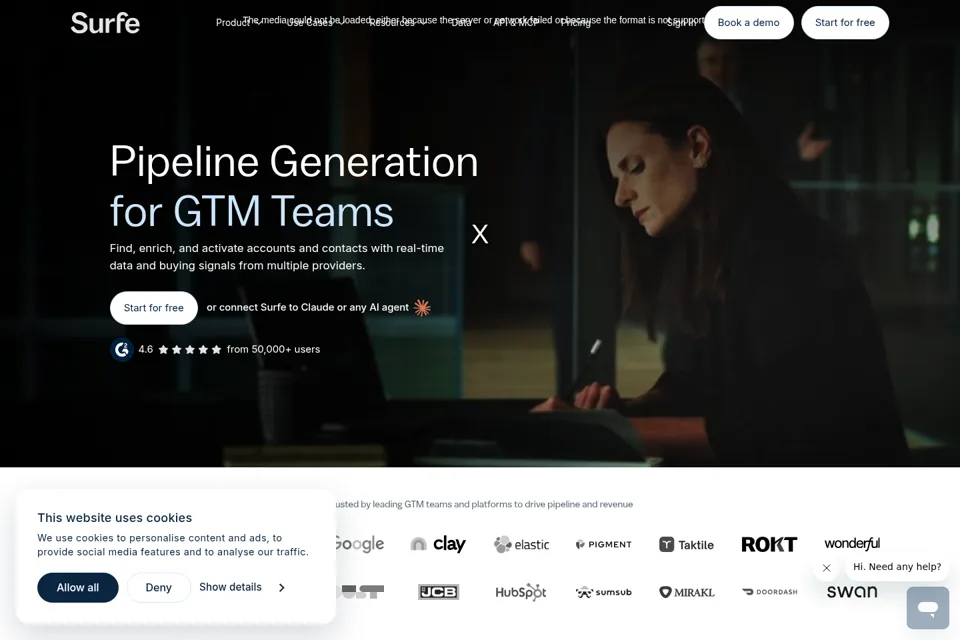Click the JCB logo

[x=438, y=592]
